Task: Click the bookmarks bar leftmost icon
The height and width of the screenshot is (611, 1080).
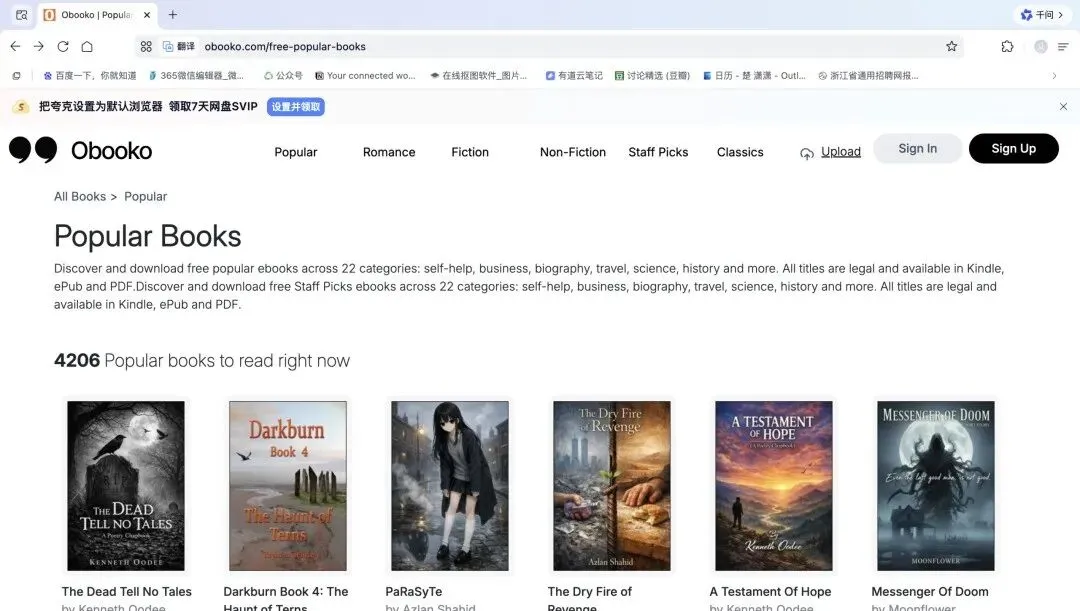Action: pos(17,76)
